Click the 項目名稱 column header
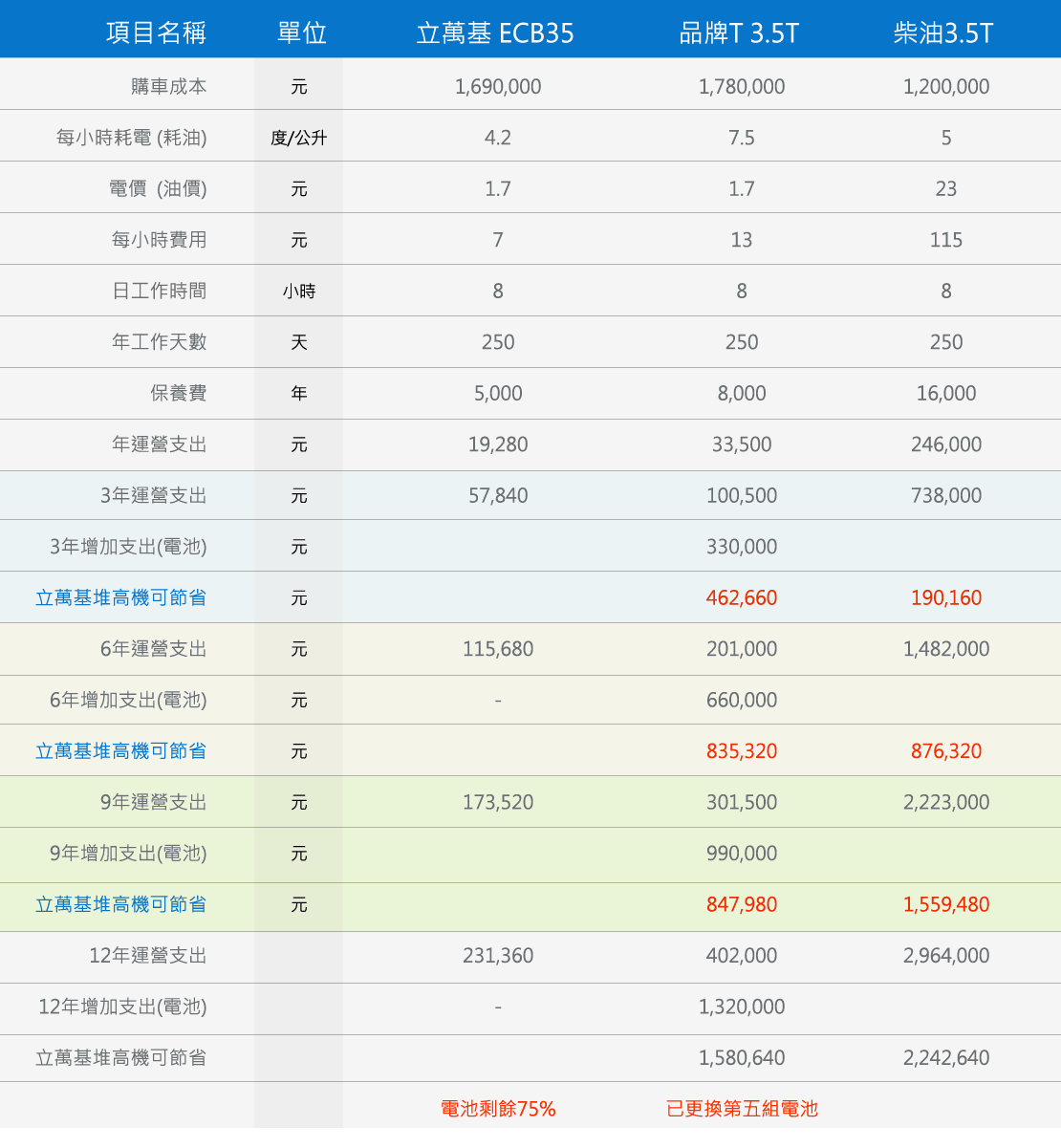Screen dimensions: 1061x1148 tap(156, 33)
